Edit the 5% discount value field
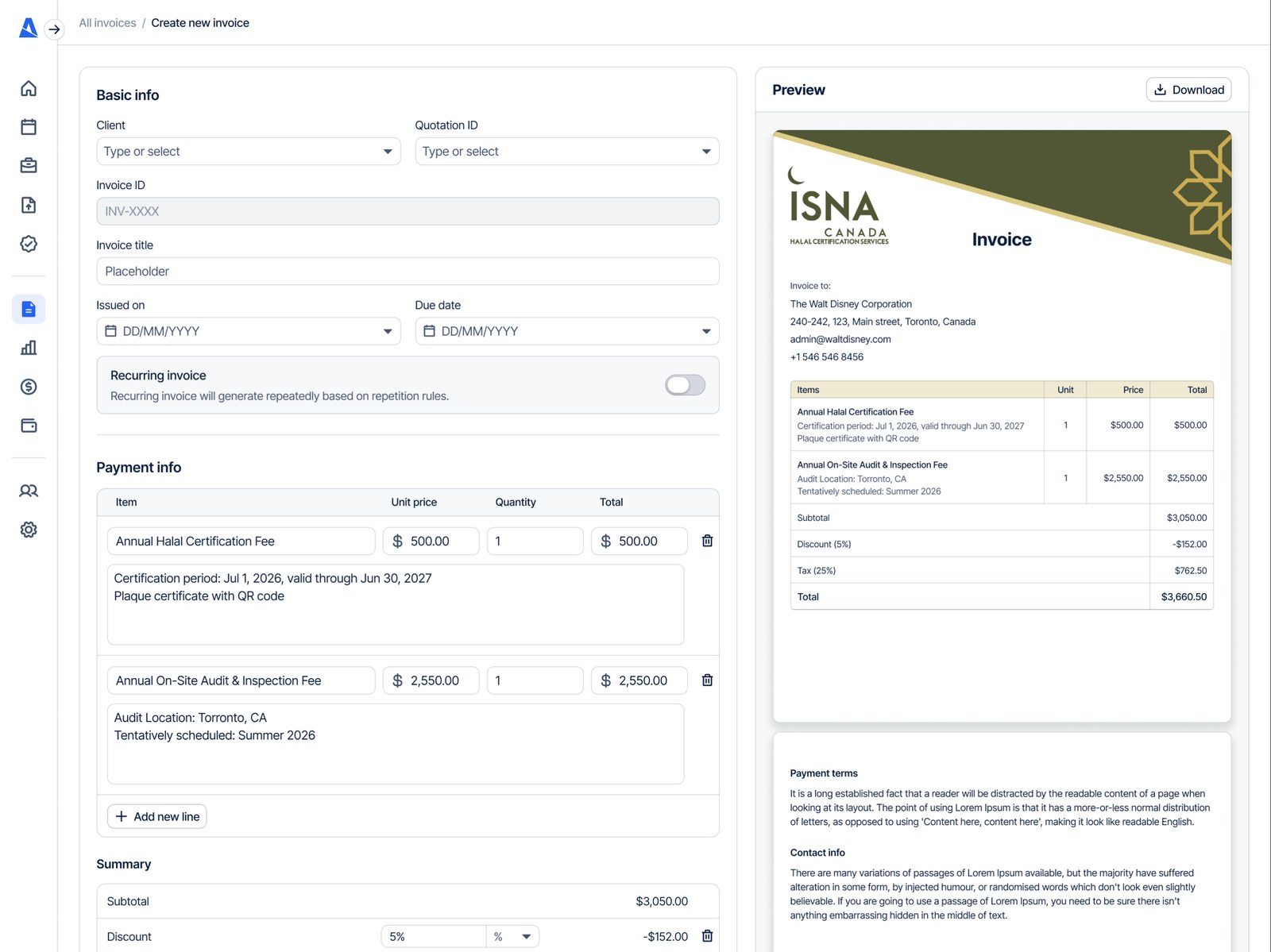1271x952 pixels. click(434, 937)
